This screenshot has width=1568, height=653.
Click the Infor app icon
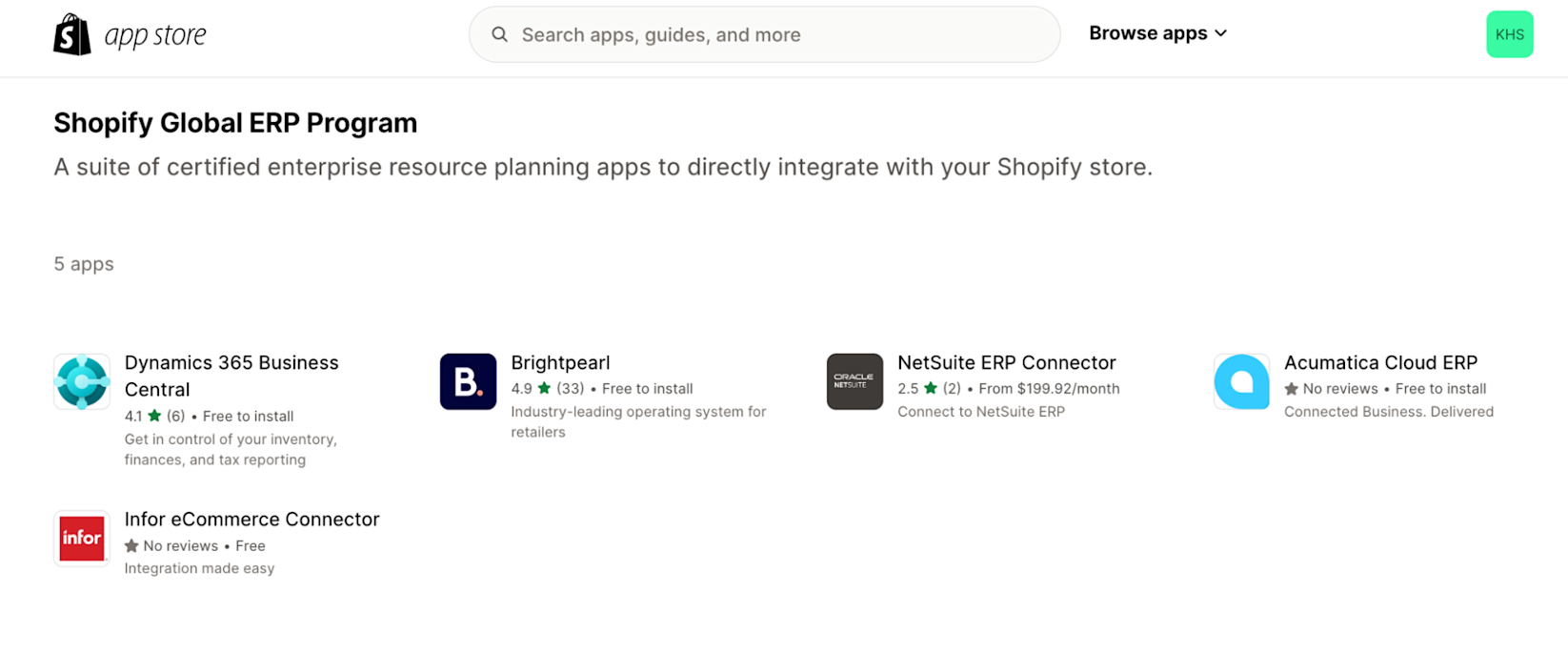[82, 538]
